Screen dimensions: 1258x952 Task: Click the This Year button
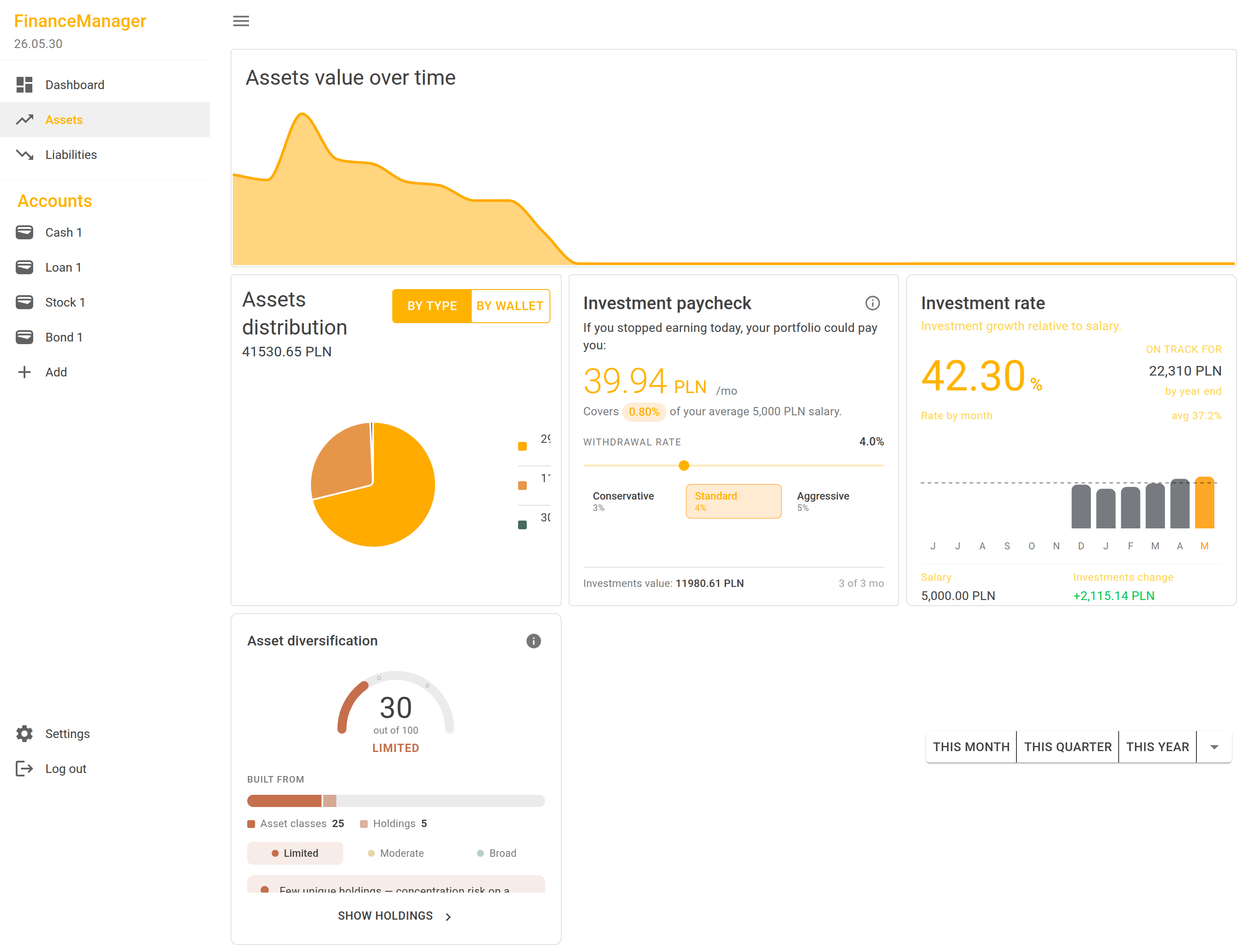coord(1158,747)
